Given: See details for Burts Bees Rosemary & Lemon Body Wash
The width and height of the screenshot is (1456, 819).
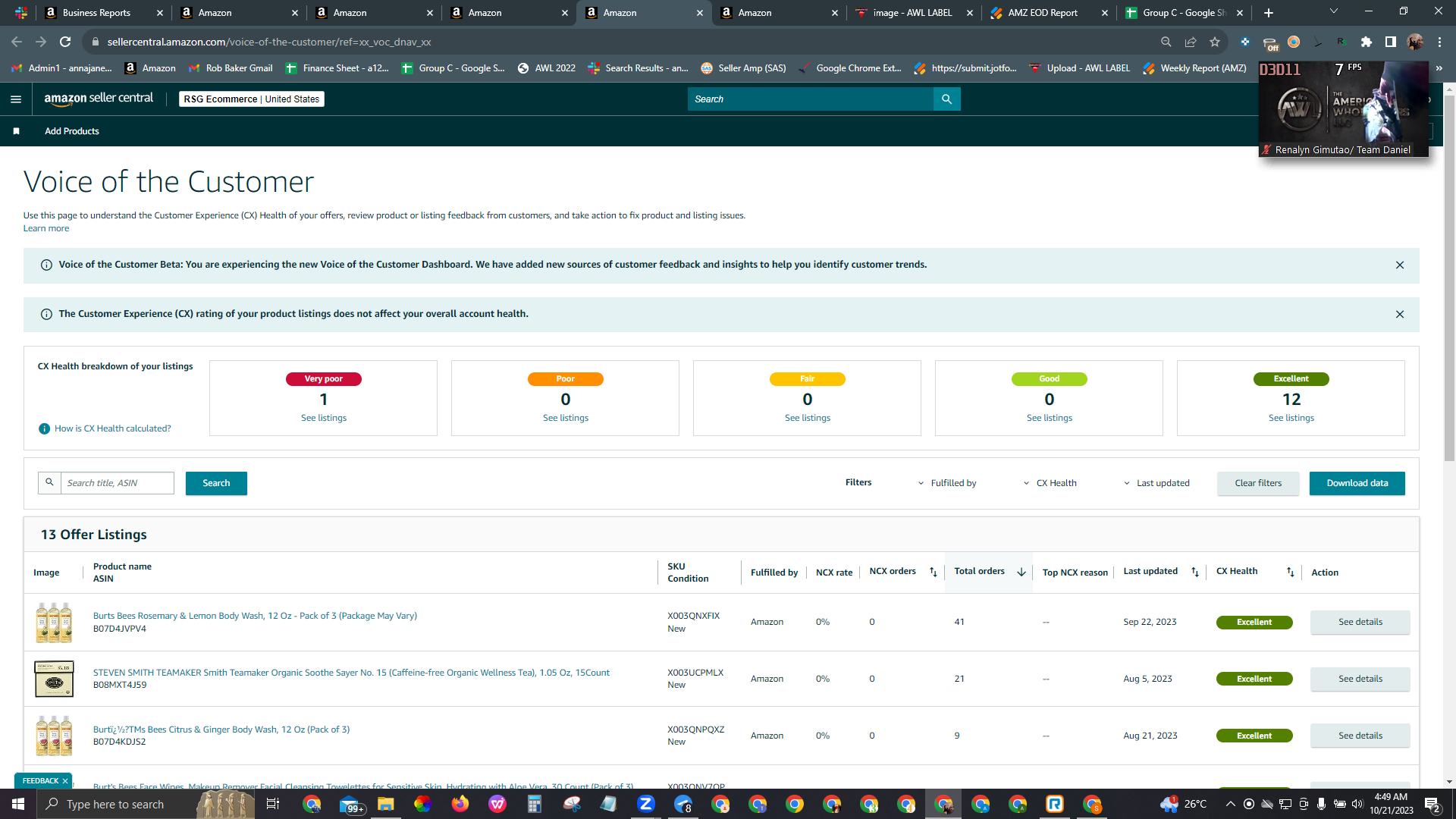Looking at the screenshot, I should (x=1360, y=623).
